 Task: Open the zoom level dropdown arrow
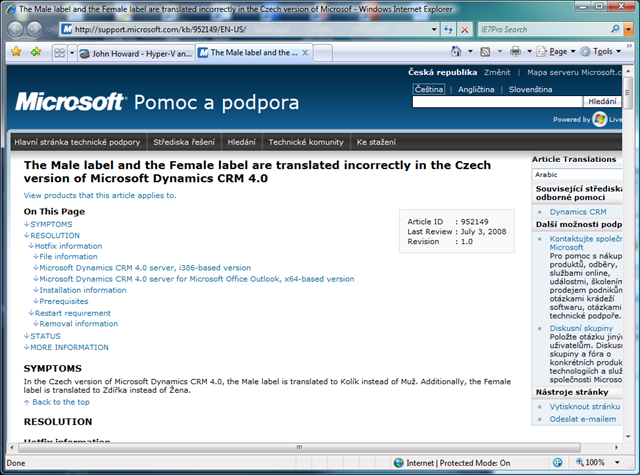[617, 462]
